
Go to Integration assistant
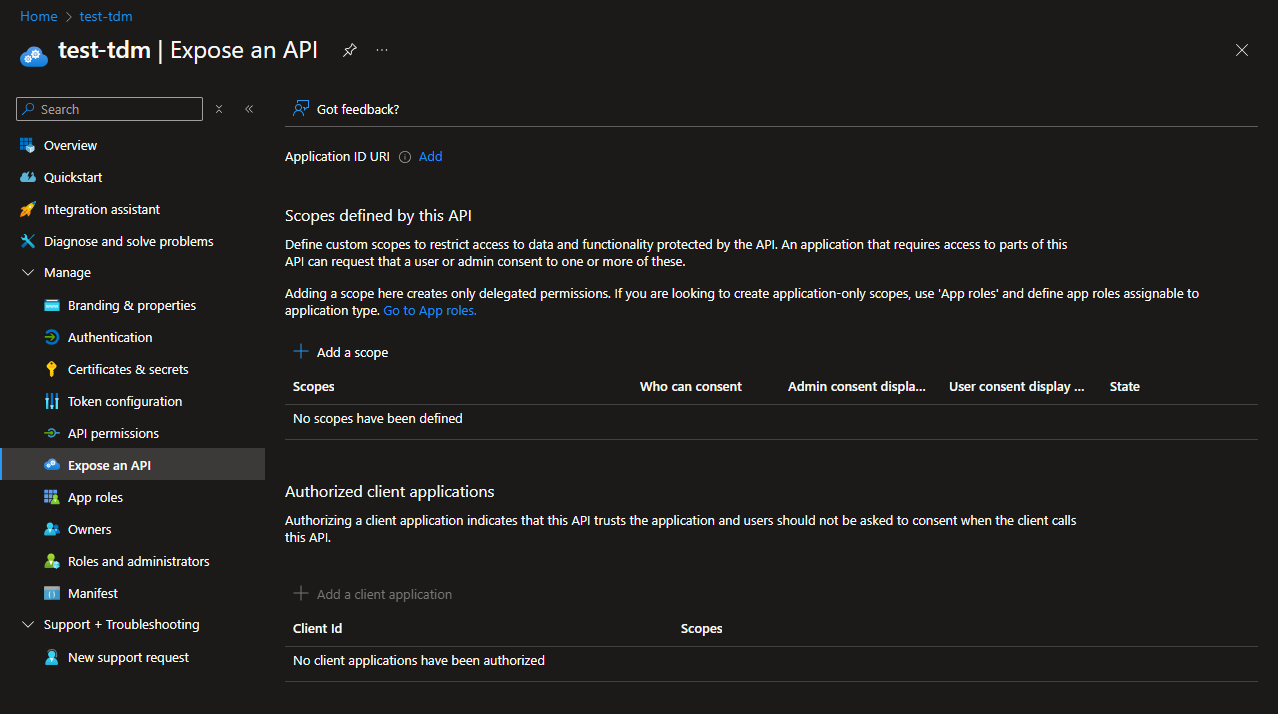pos(102,209)
